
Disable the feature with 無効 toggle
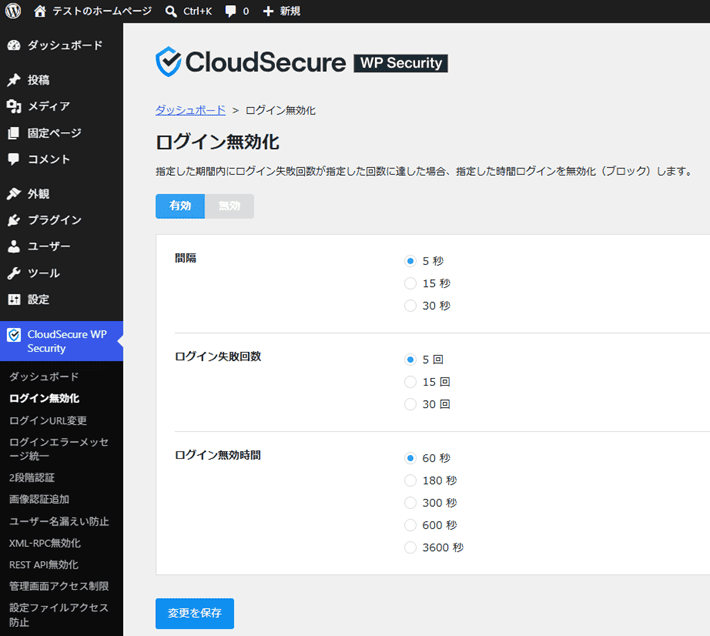tap(229, 206)
